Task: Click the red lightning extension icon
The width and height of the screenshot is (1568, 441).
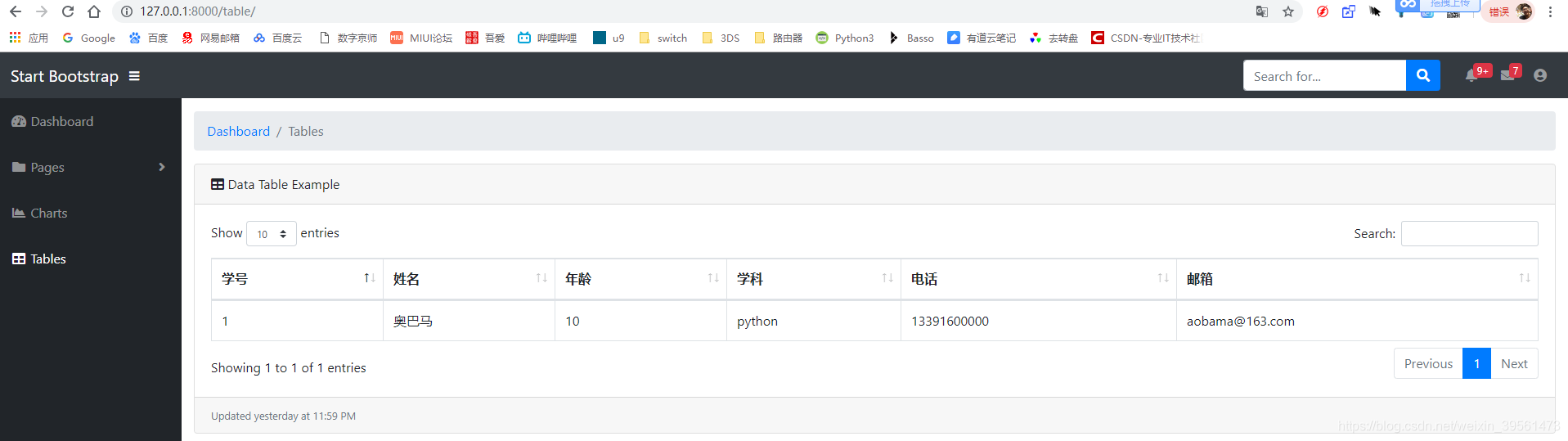Action: (1323, 11)
